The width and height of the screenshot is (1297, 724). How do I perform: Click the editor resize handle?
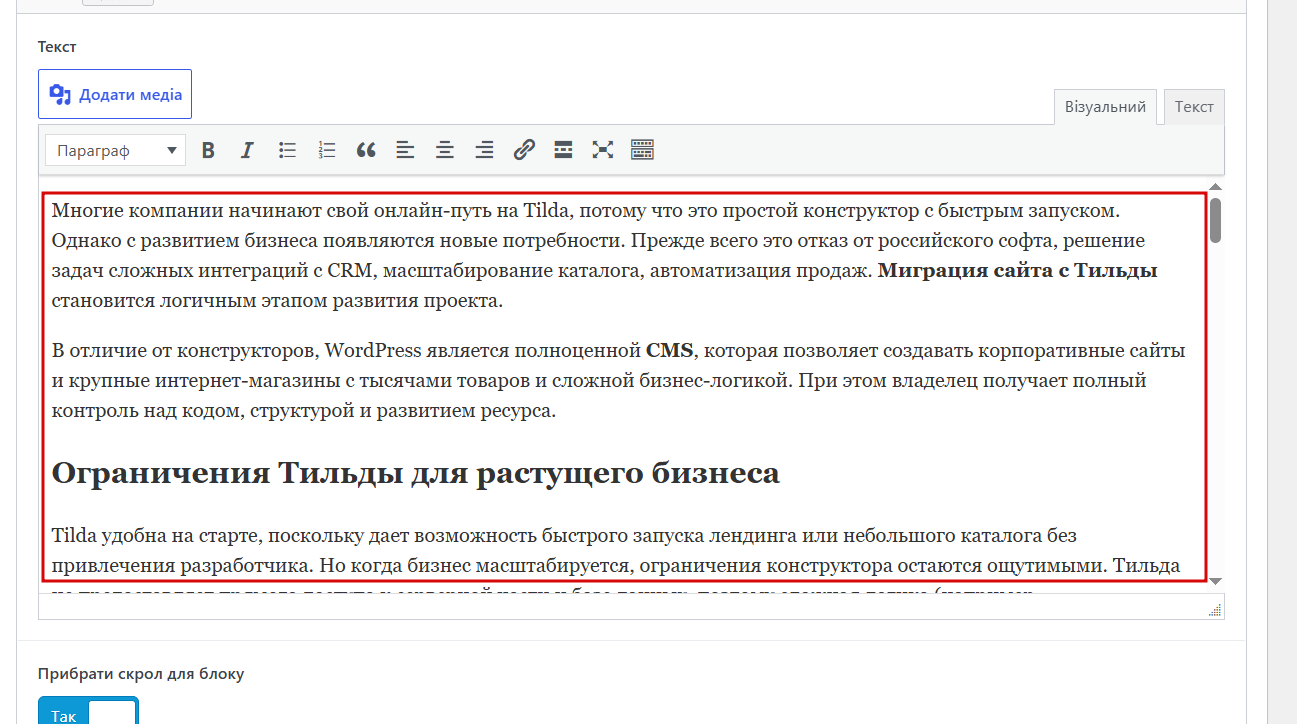(1216, 610)
